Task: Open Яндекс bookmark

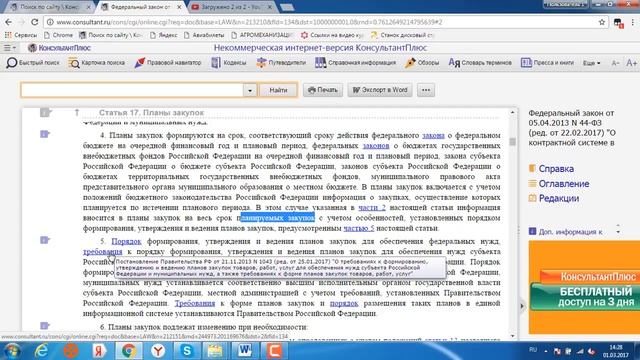Action: pos(163,35)
